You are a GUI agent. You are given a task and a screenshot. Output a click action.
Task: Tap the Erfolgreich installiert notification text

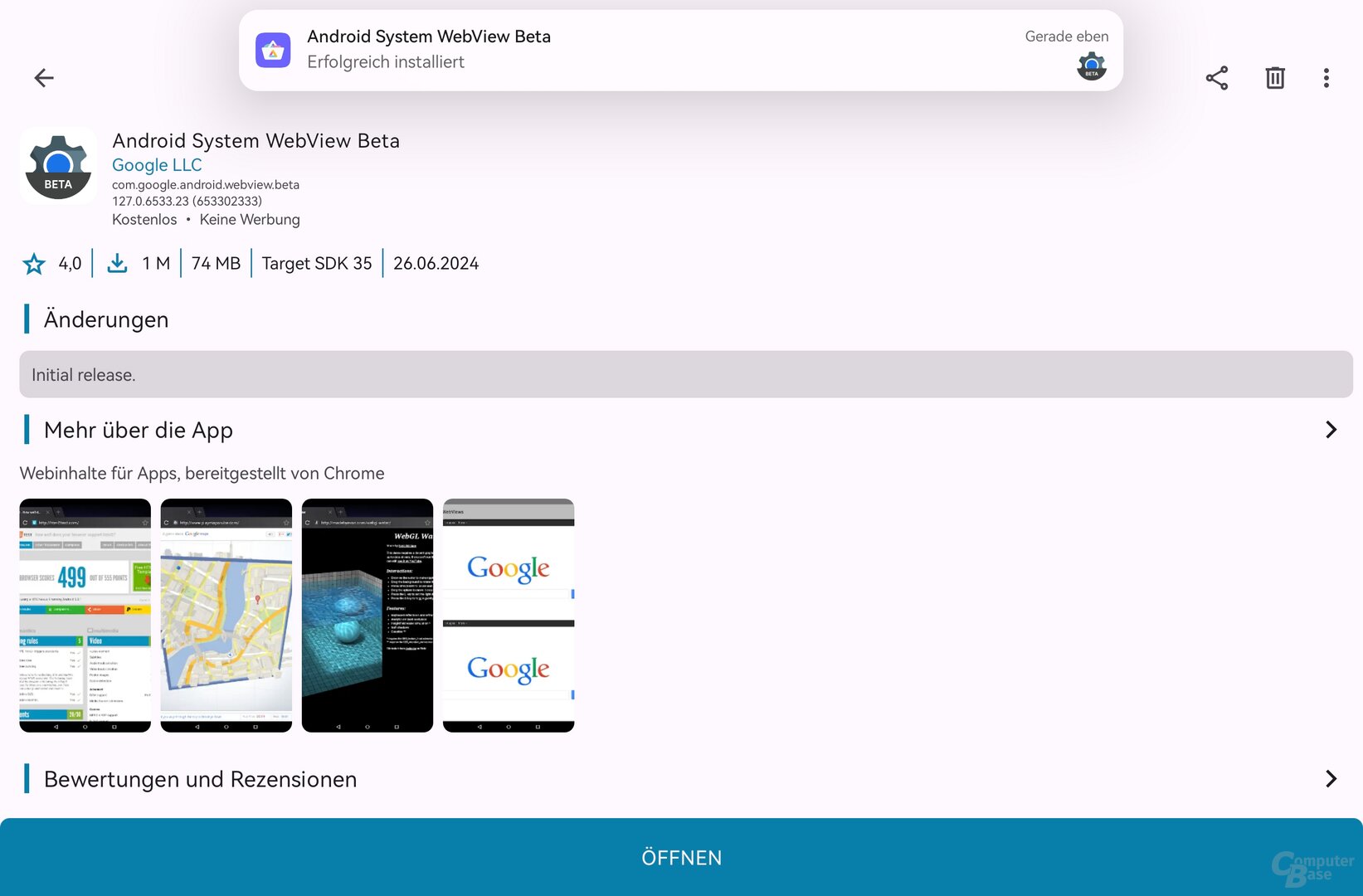[386, 62]
